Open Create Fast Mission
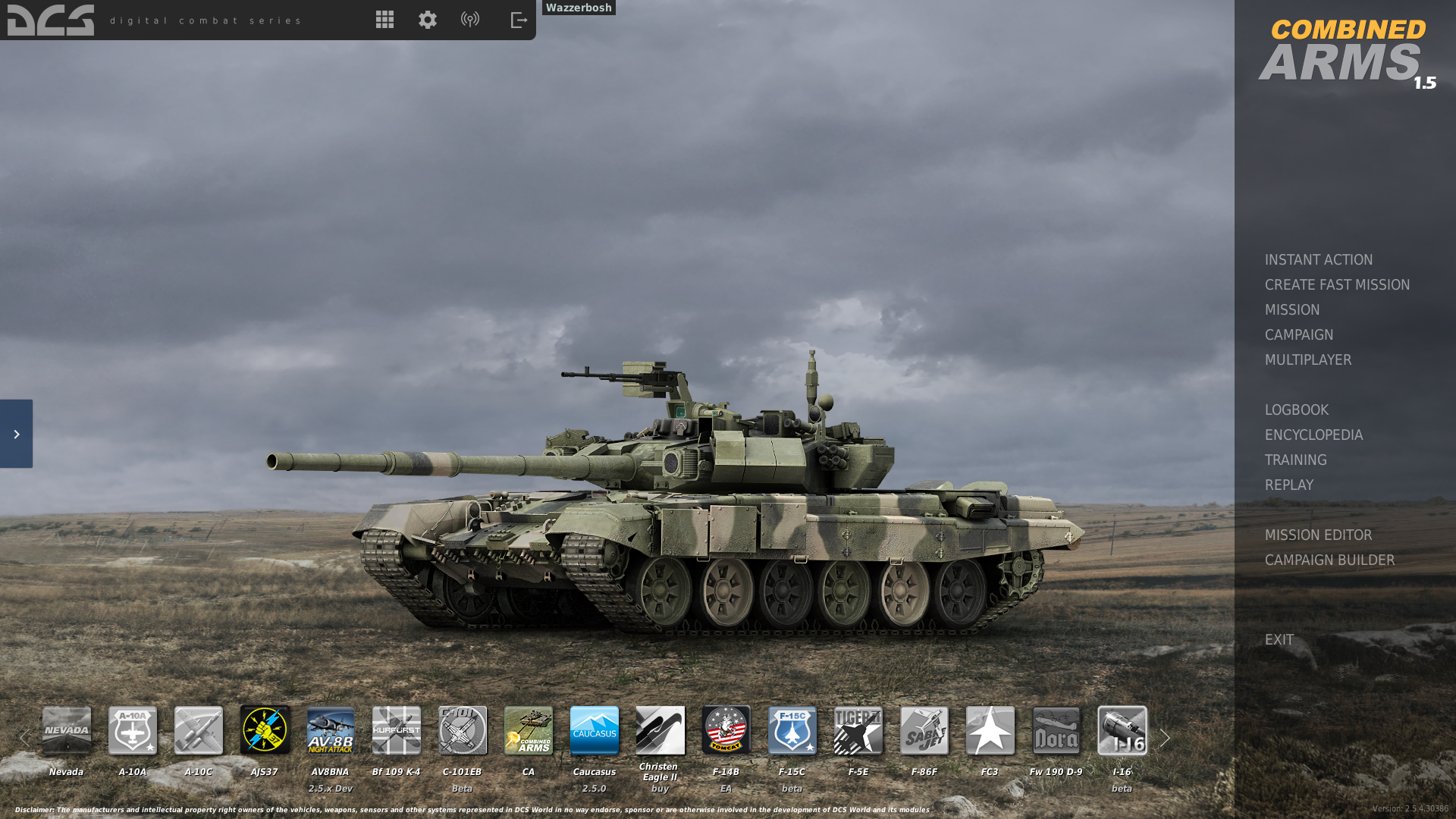The width and height of the screenshot is (1456, 819). point(1337,284)
